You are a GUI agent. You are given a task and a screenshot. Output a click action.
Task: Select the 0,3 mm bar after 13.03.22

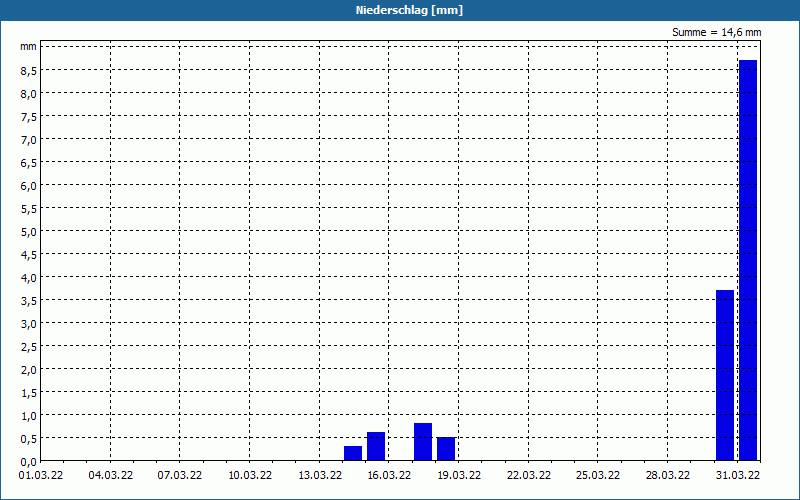pos(353,454)
